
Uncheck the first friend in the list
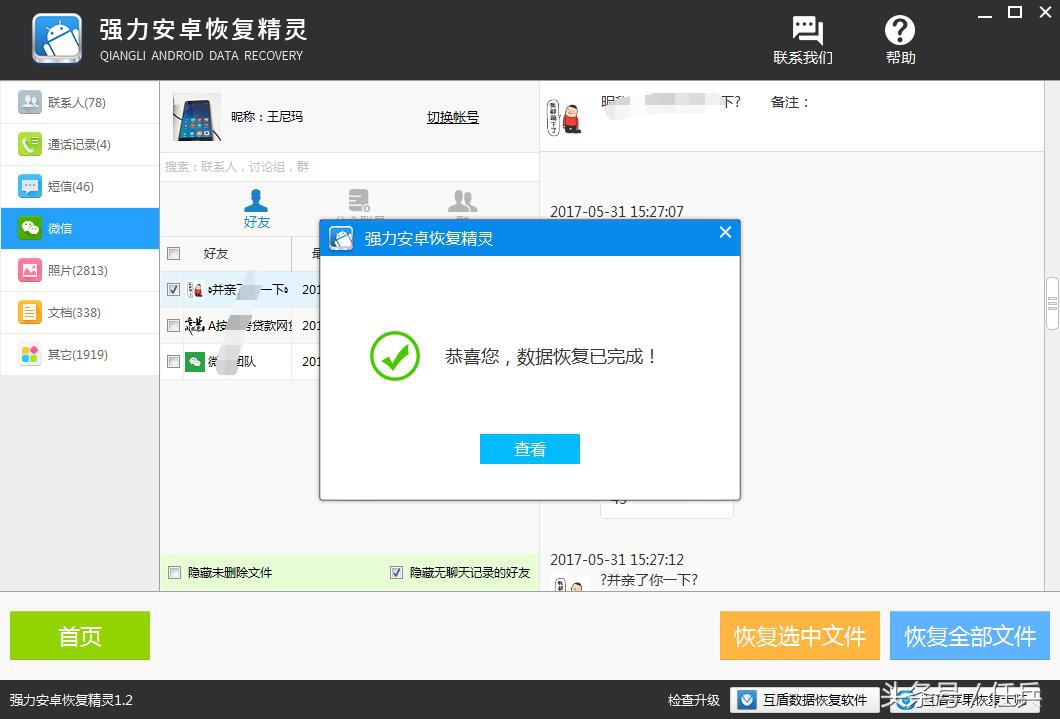(x=173, y=290)
